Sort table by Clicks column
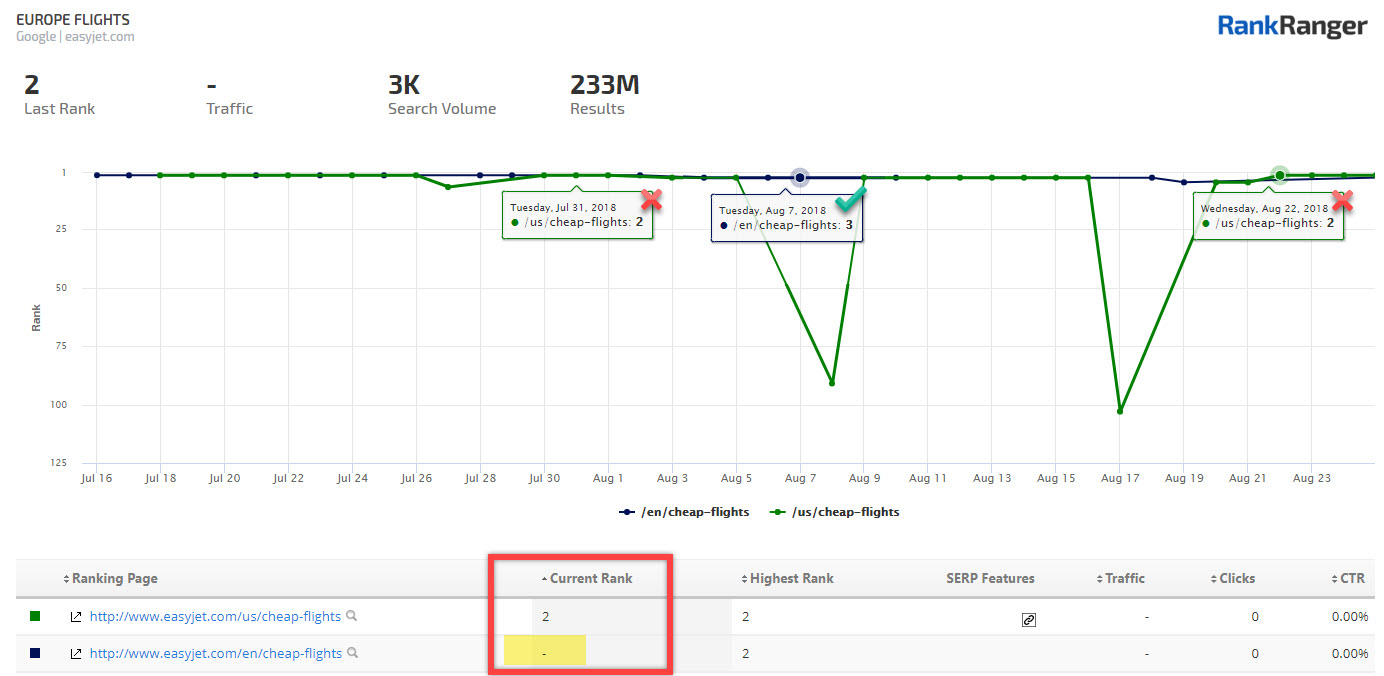Viewport: 1384px width, 676px height. (1232, 578)
